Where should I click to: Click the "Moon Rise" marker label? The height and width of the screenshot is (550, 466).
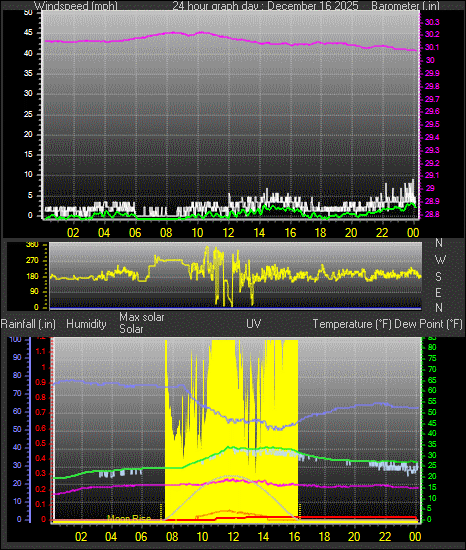point(129,518)
